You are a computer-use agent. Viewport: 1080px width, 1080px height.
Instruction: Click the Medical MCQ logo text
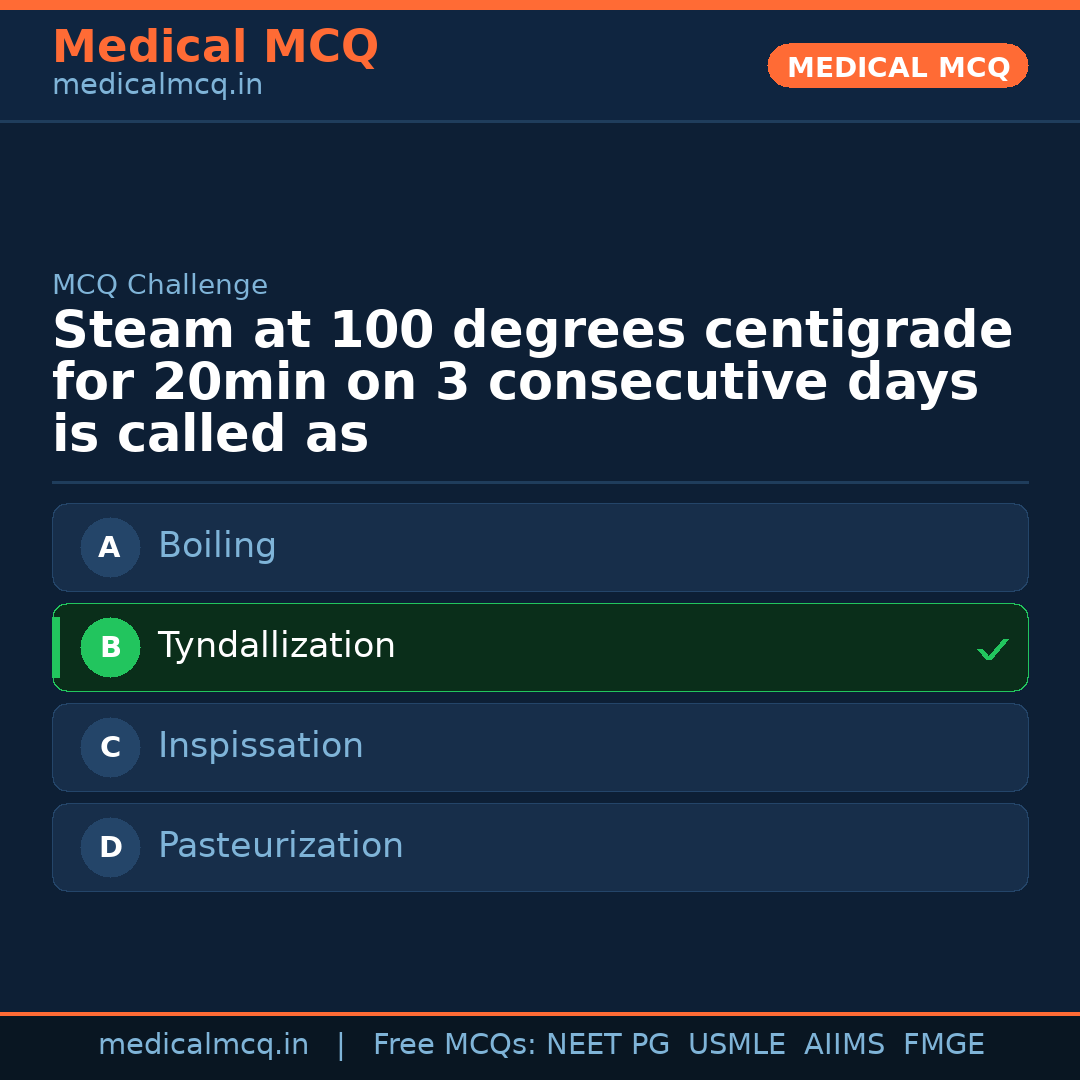215,47
